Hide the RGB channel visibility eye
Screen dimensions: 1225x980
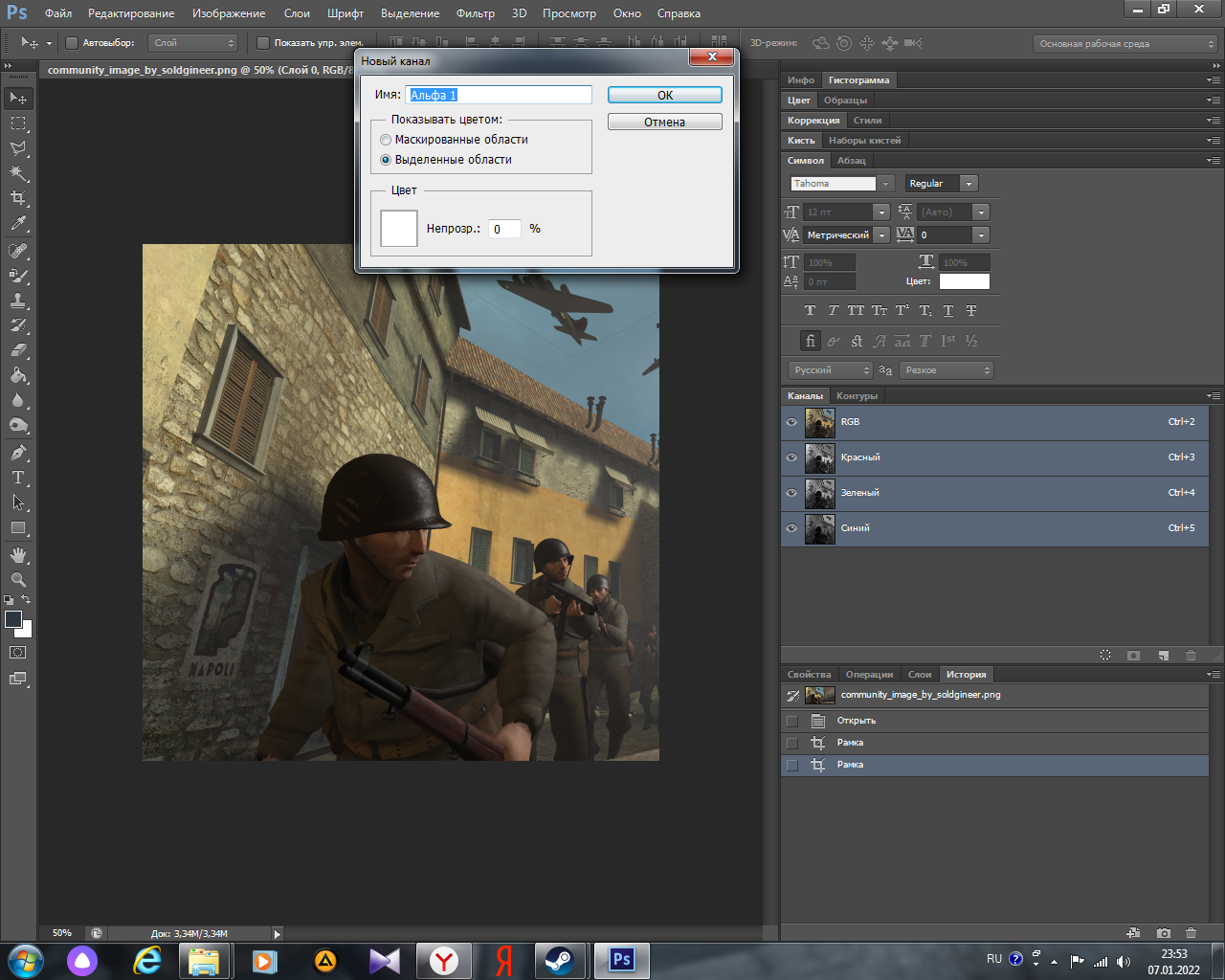pyautogui.click(x=791, y=422)
